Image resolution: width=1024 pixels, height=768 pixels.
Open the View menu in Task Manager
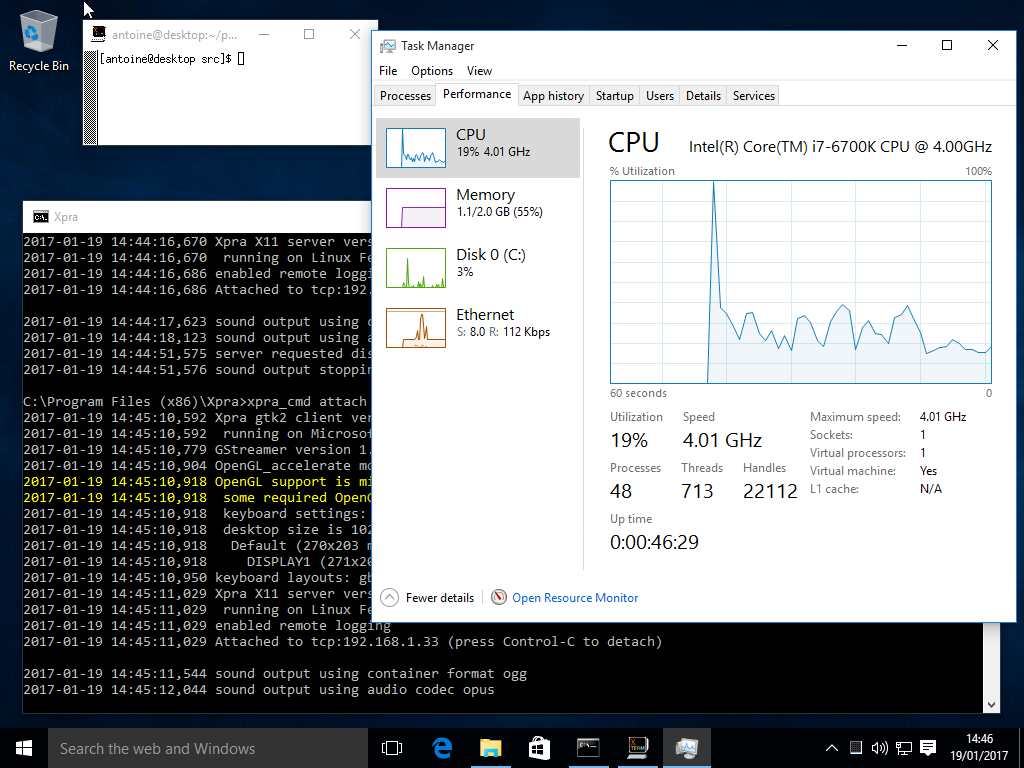tap(479, 71)
